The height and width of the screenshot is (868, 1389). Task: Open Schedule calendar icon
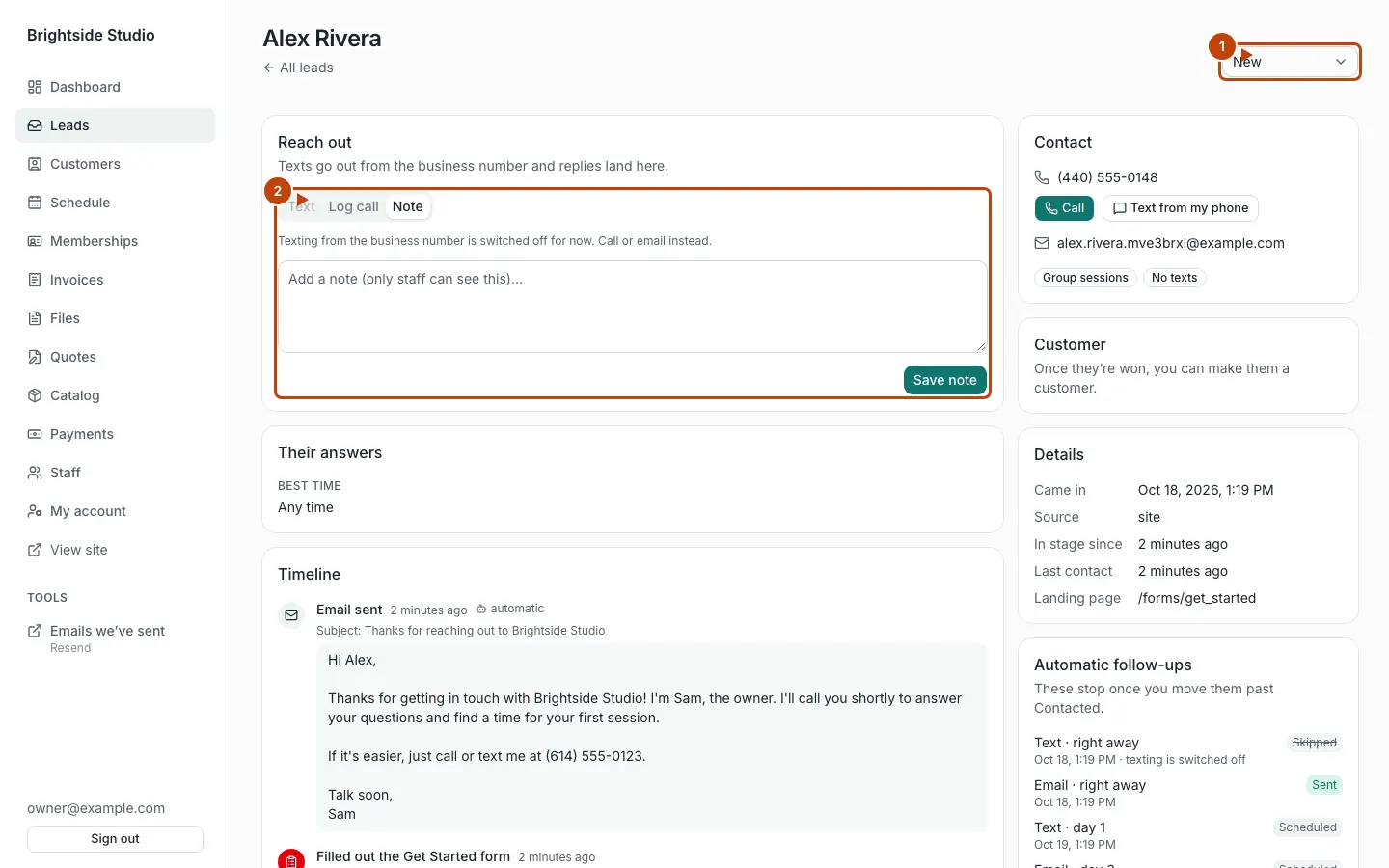point(35,203)
